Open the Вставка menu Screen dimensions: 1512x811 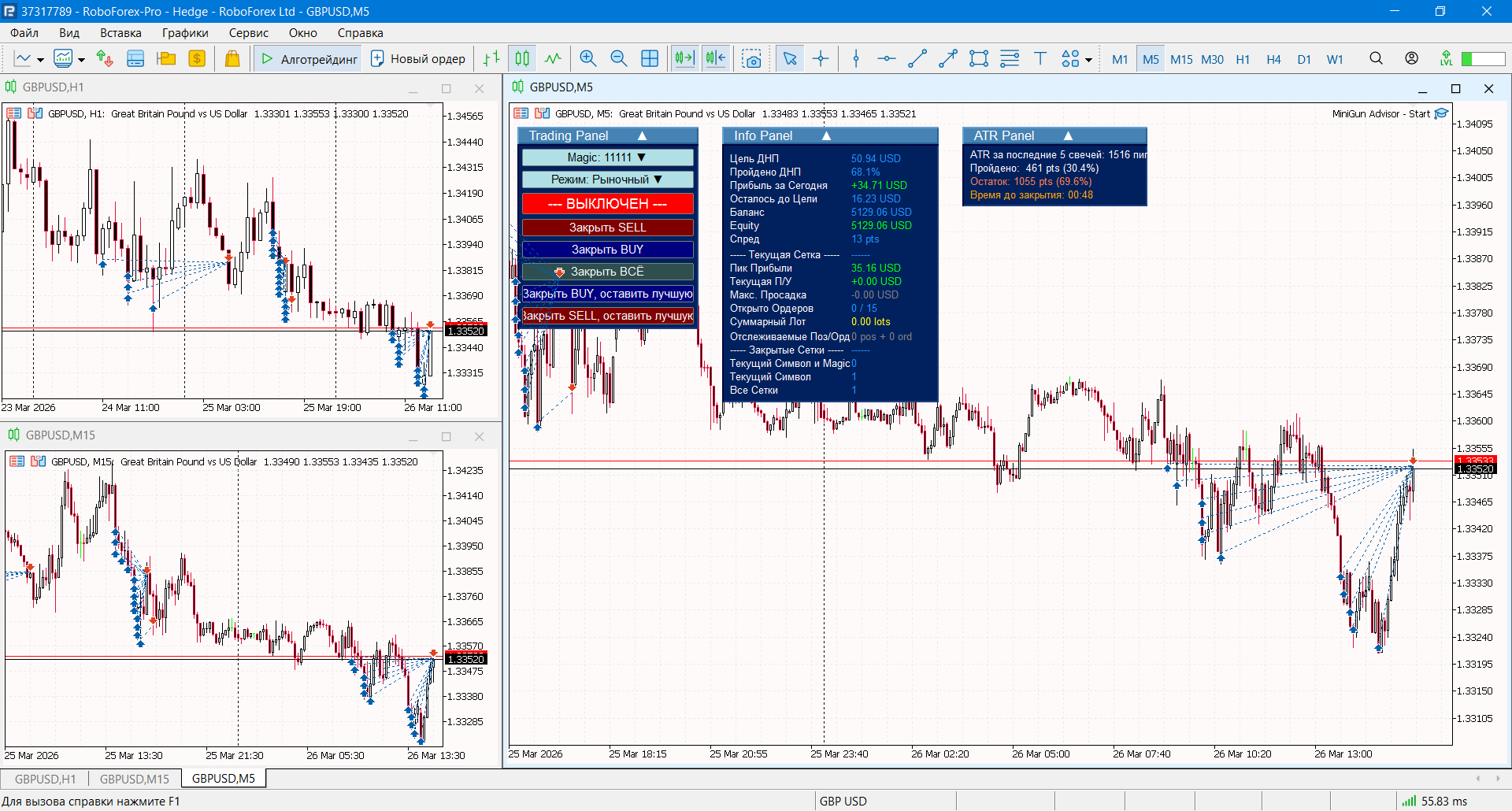[120, 32]
